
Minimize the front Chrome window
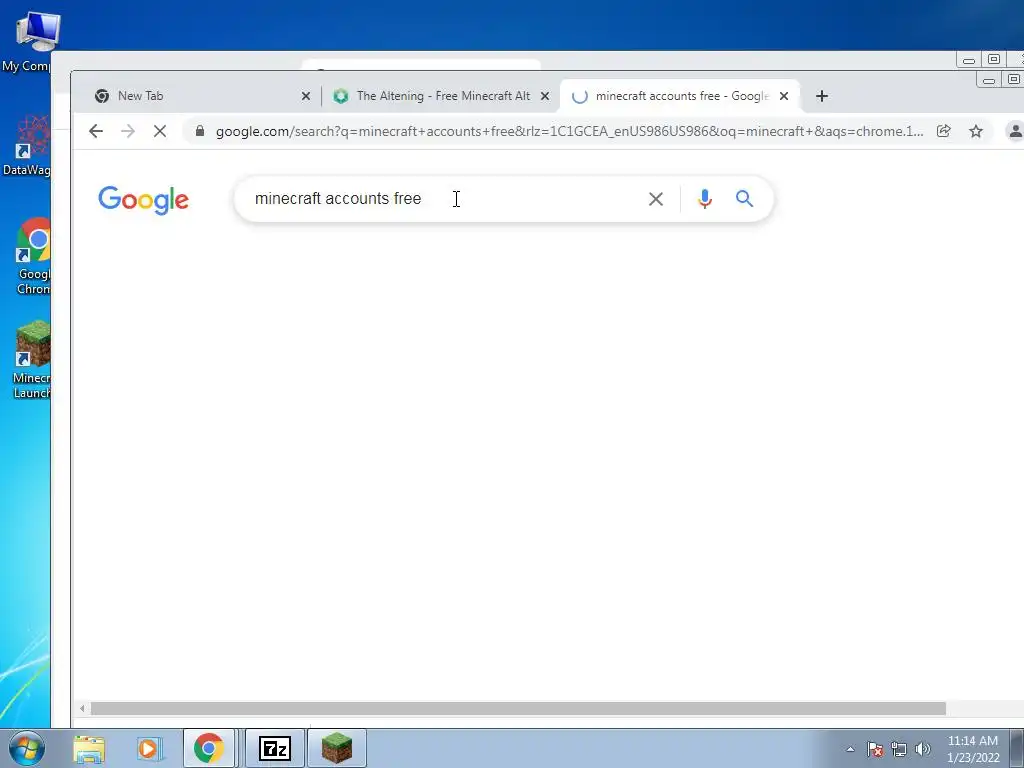pyautogui.click(x=989, y=80)
